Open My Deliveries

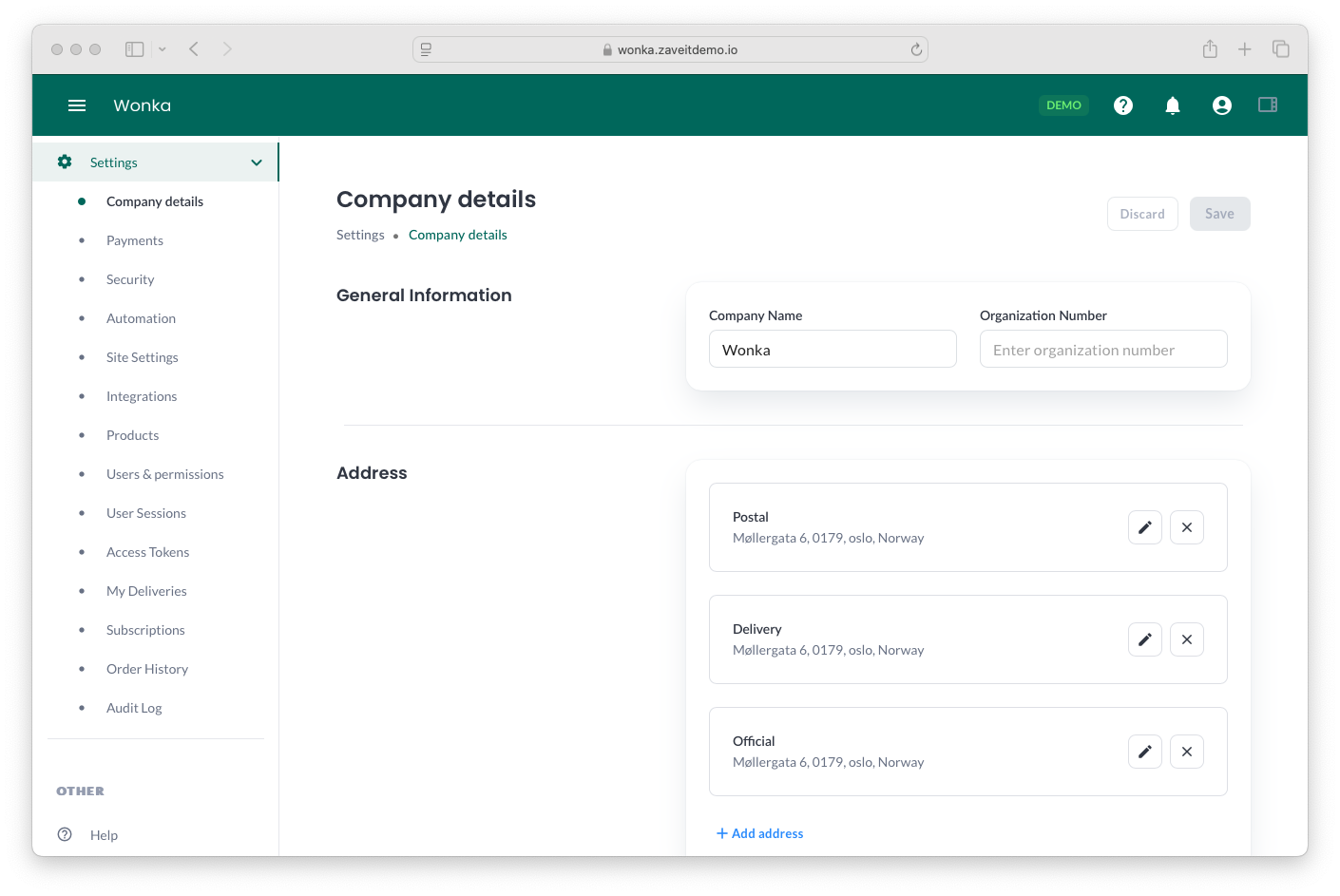[146, 591]
